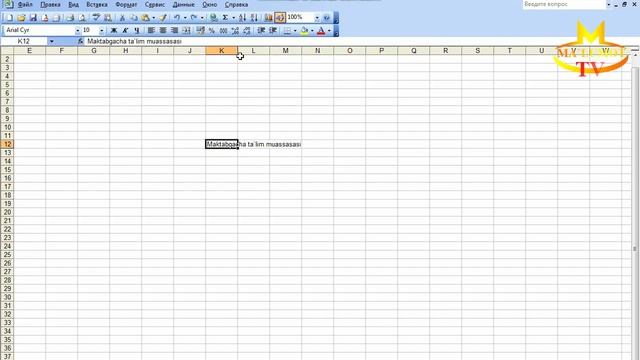Image resolution: width=640 pixels, height=360 pixels.
Task: Decrease indent of cell text
Action: coord(261,30)
